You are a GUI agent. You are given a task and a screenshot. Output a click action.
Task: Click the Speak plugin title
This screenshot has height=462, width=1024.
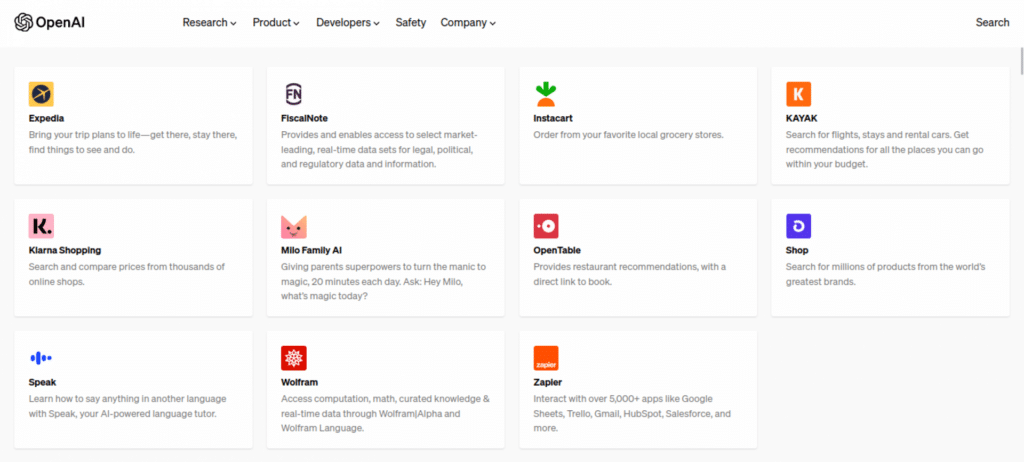point(42,382)
